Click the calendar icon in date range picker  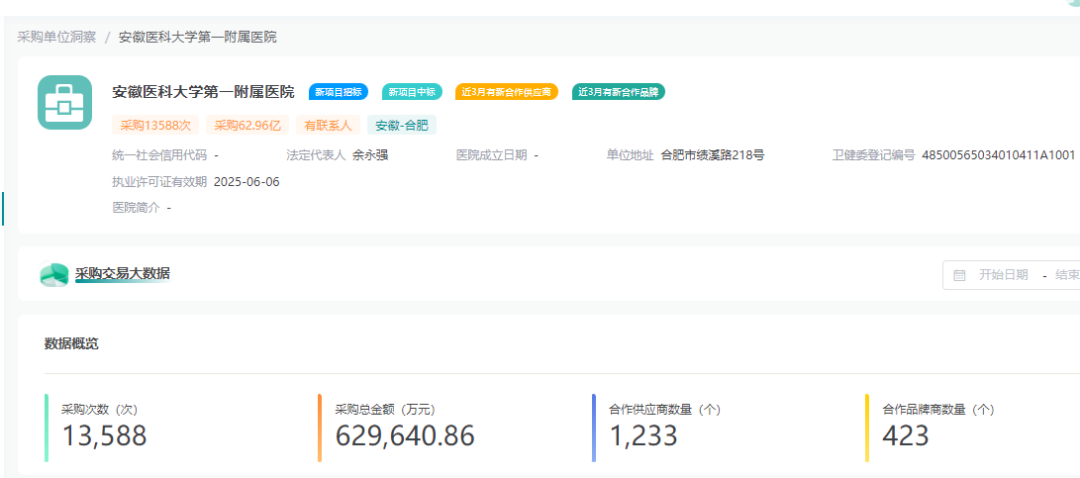click(959, 276)
